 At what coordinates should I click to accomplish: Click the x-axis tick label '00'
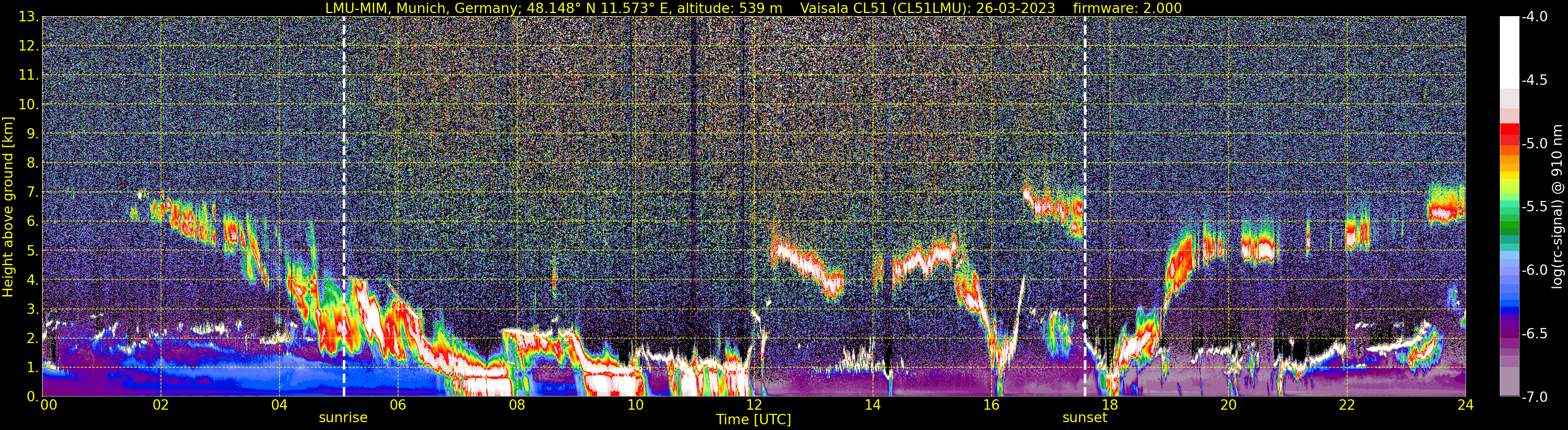point(49,406)
